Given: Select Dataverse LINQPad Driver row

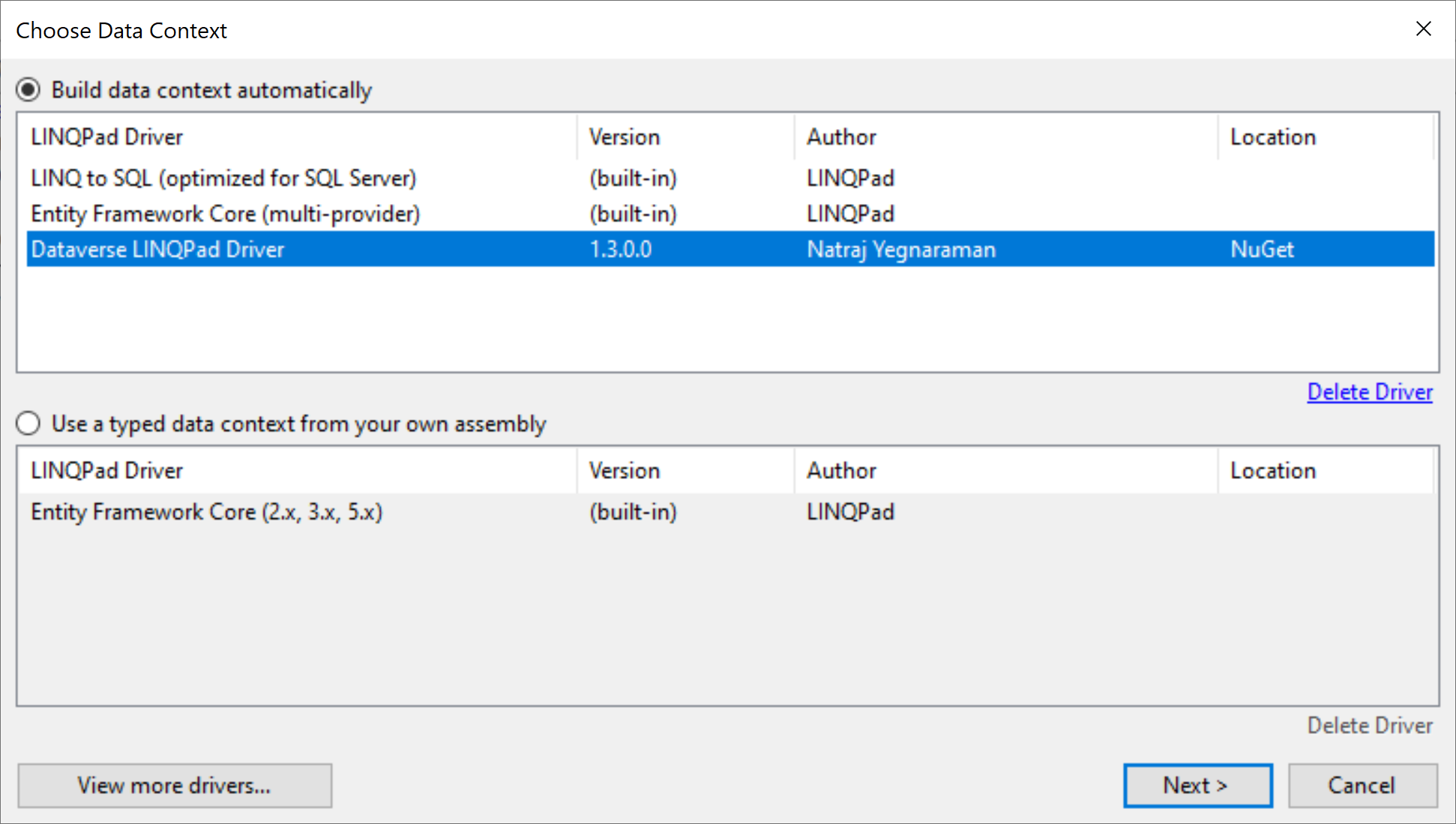Looking at the screenshot, I should [x=157, y=250].
